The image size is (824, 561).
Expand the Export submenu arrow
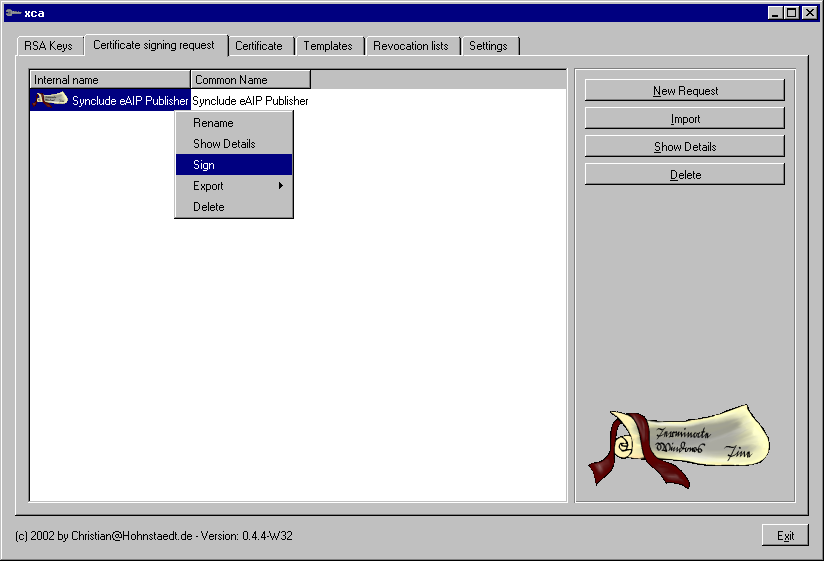[280, 186]
